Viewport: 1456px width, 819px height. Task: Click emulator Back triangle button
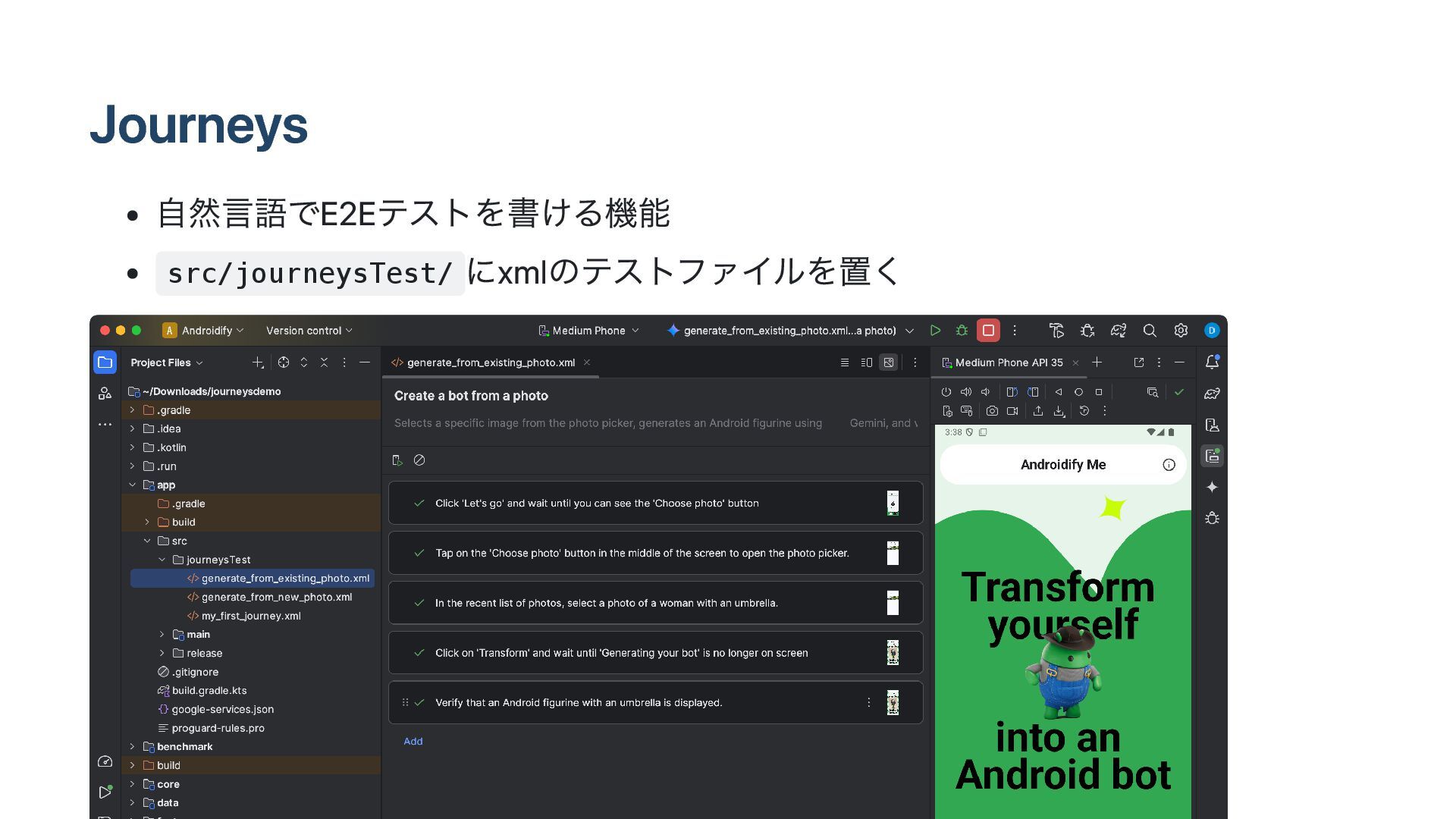[x=1058, y=392]
